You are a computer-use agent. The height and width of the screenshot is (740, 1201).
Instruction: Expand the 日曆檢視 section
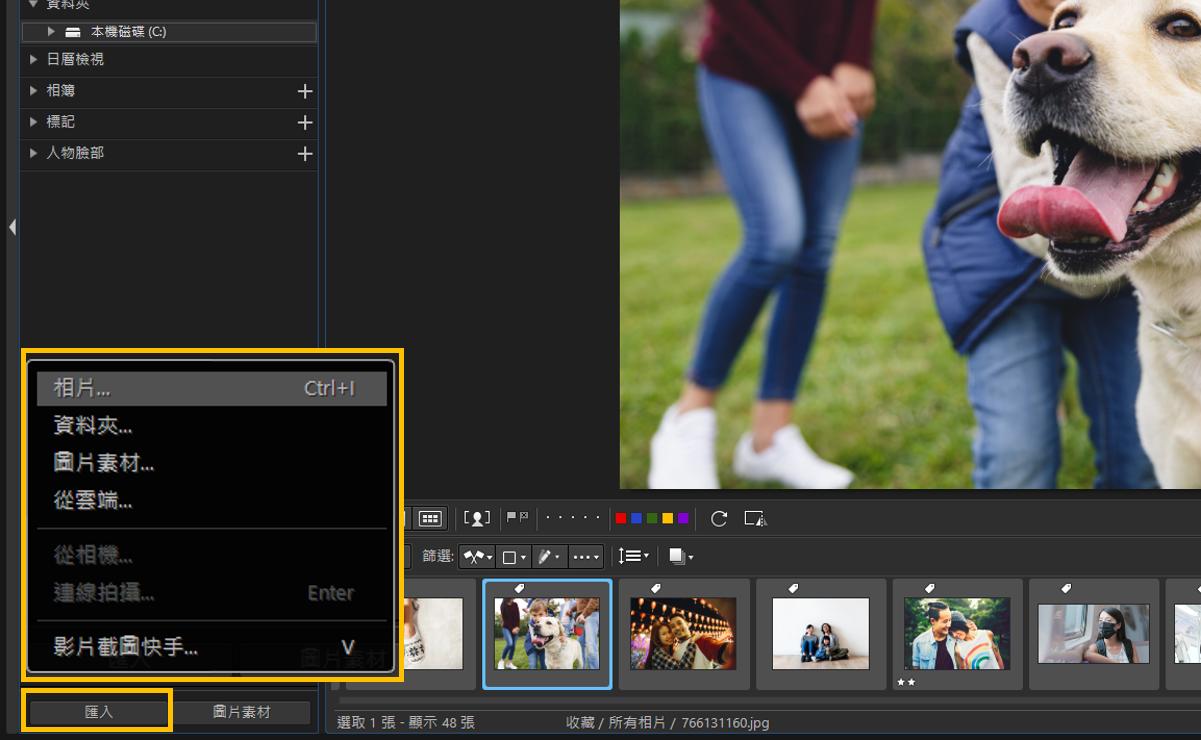point(34,60)
